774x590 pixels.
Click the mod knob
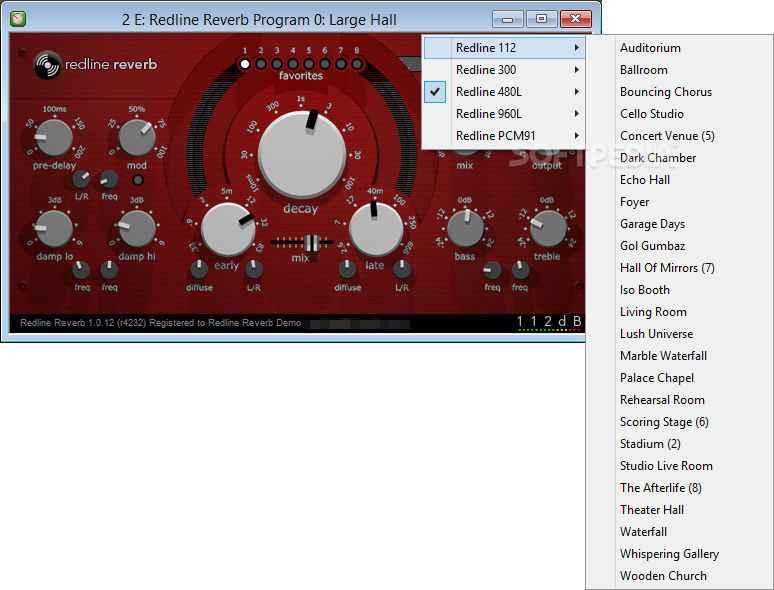(x=137, y=137)
